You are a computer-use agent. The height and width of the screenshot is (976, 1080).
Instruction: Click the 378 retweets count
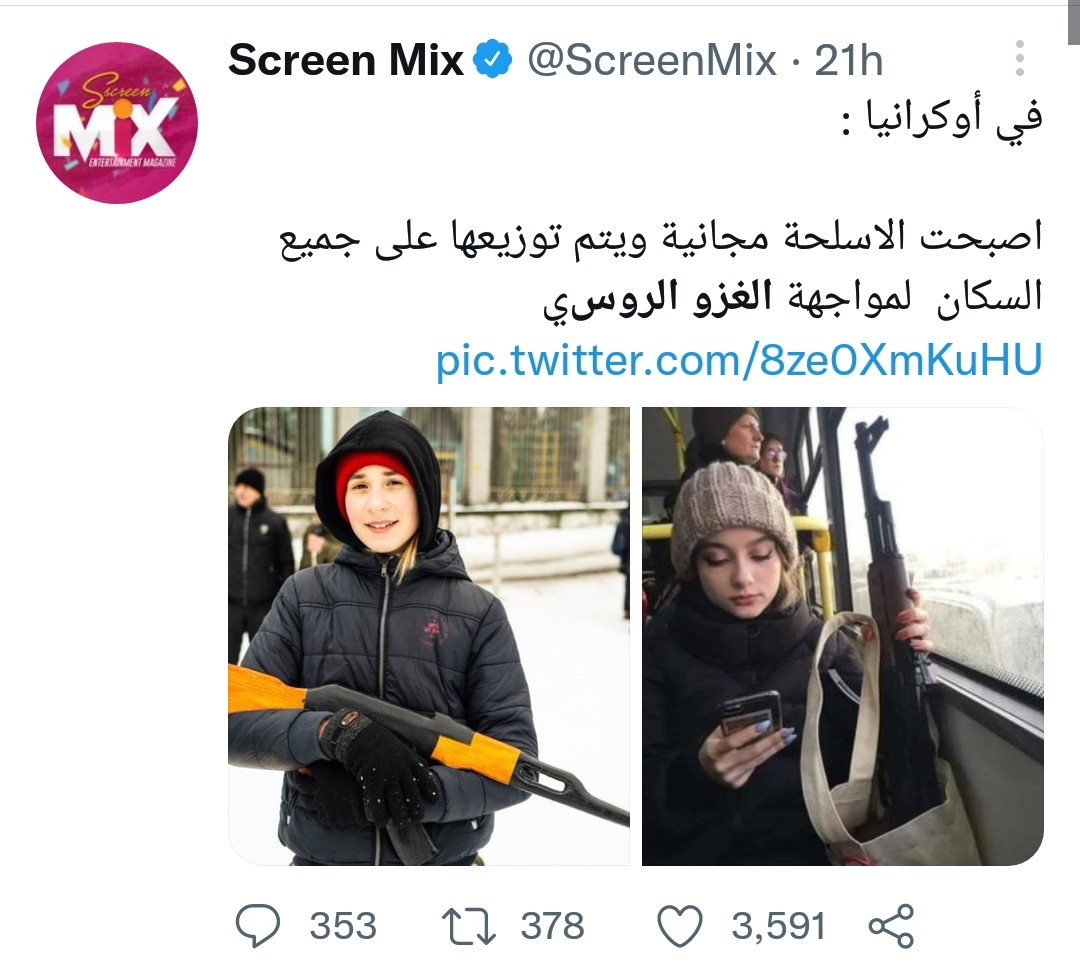click(x=552, y=926)
